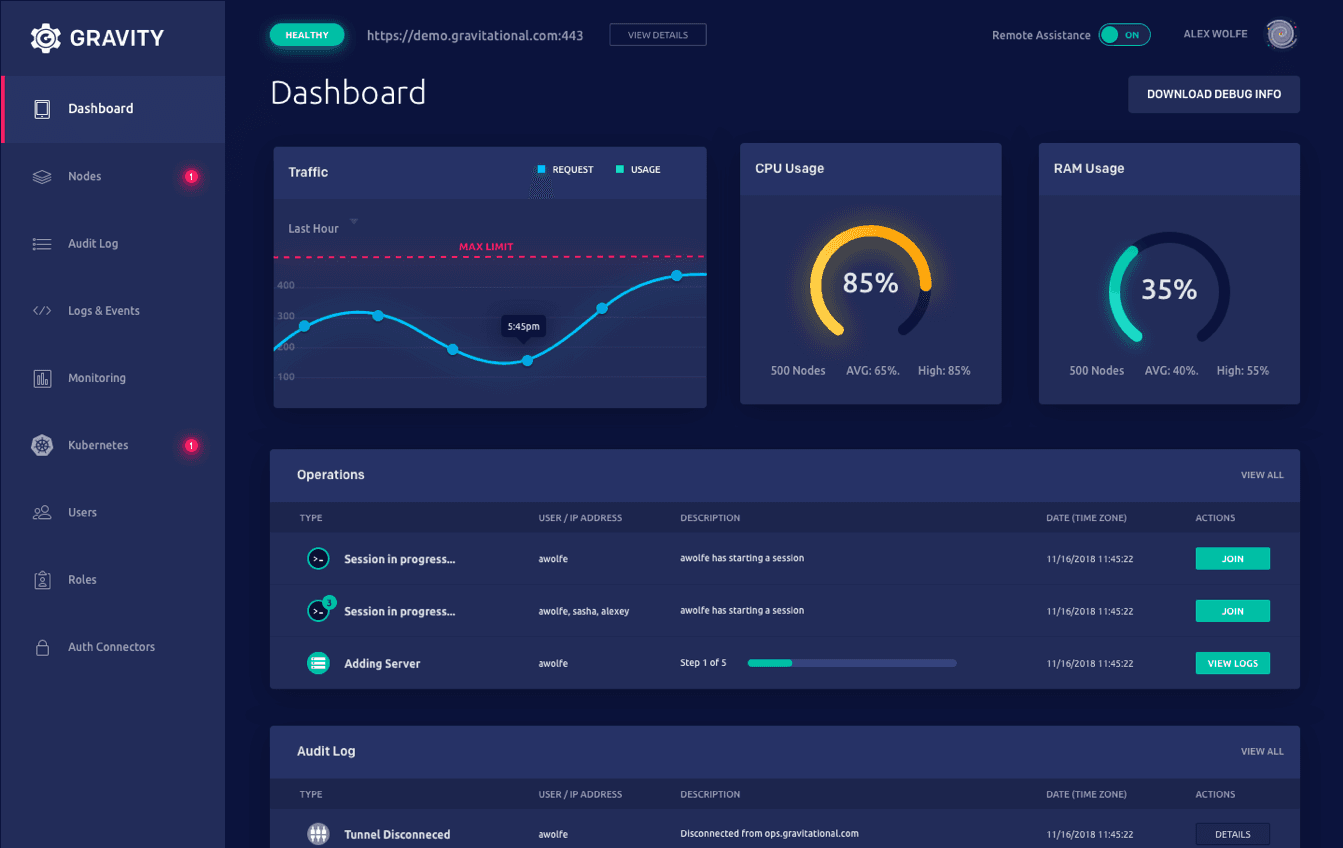The image size is (1343, 848).
Task: Open Roles from the sidebar menu
Action: pos(41,579)
